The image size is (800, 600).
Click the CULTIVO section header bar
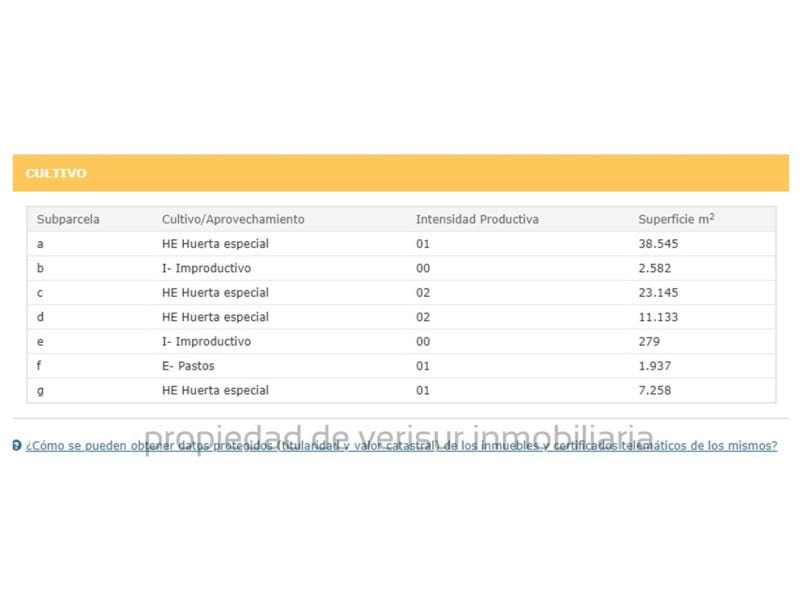(x=400, y=173)
